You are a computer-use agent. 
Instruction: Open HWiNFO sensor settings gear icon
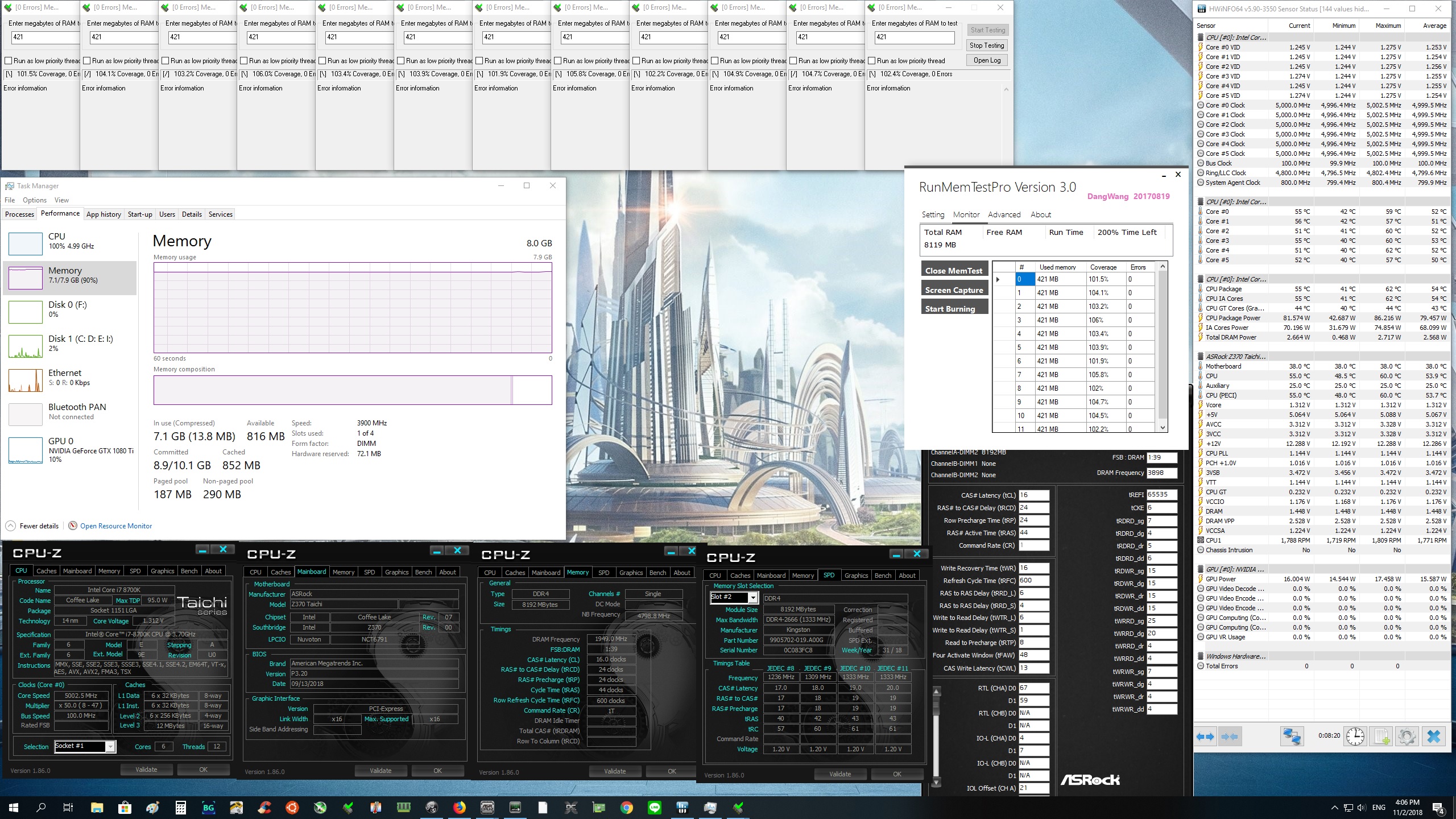[1407, 737]
